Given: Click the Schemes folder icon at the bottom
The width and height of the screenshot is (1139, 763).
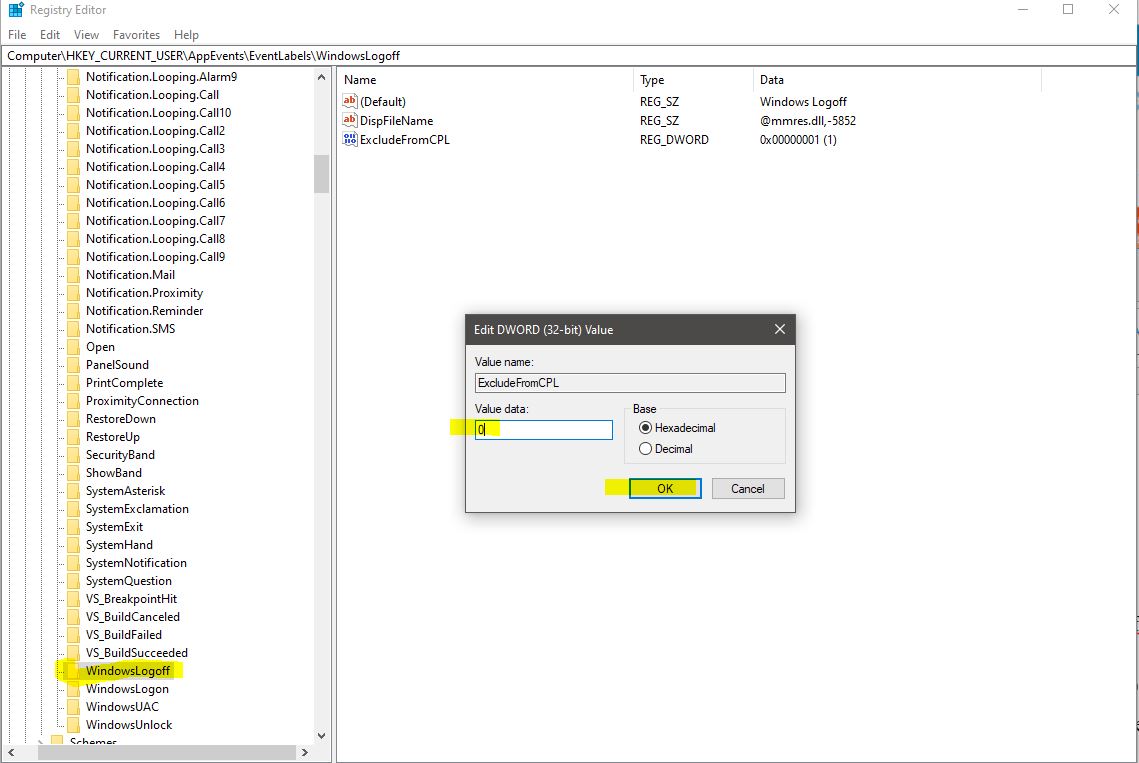Looking at the screenshot, I should 57,742.
